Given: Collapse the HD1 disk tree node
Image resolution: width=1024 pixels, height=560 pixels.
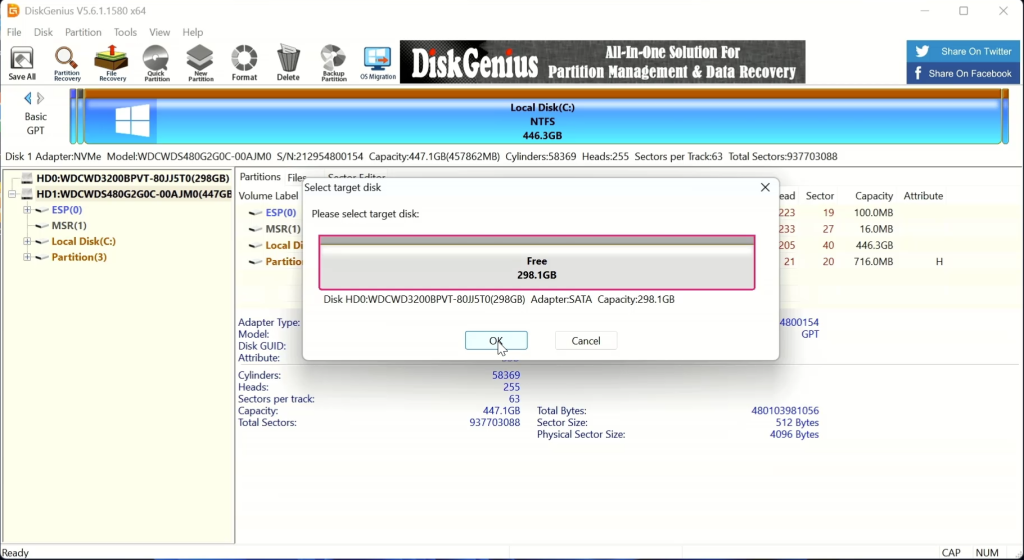Looking at the screenshot, I should [x=12, y=194].
